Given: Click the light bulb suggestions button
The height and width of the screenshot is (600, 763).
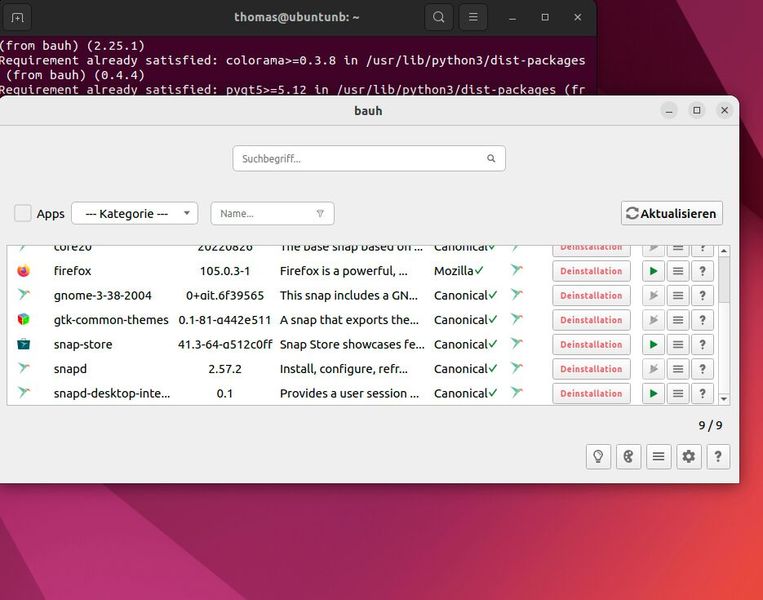Looking at the screenshot, I should pyautogui.click(x=598, y=456).
